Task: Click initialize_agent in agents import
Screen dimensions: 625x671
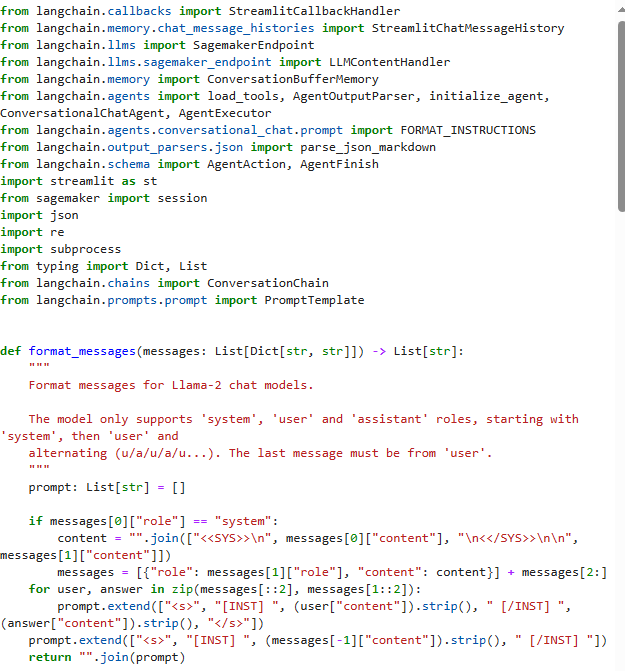Action: pyautogui.click(x=486, y=96)
